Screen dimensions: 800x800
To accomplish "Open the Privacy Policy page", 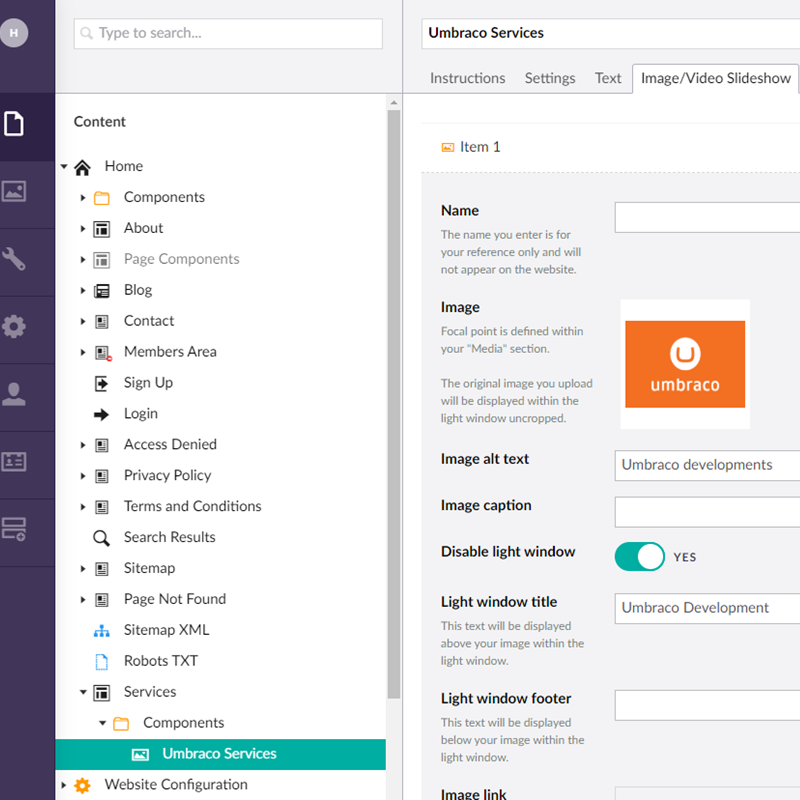I will coord(167,476).
